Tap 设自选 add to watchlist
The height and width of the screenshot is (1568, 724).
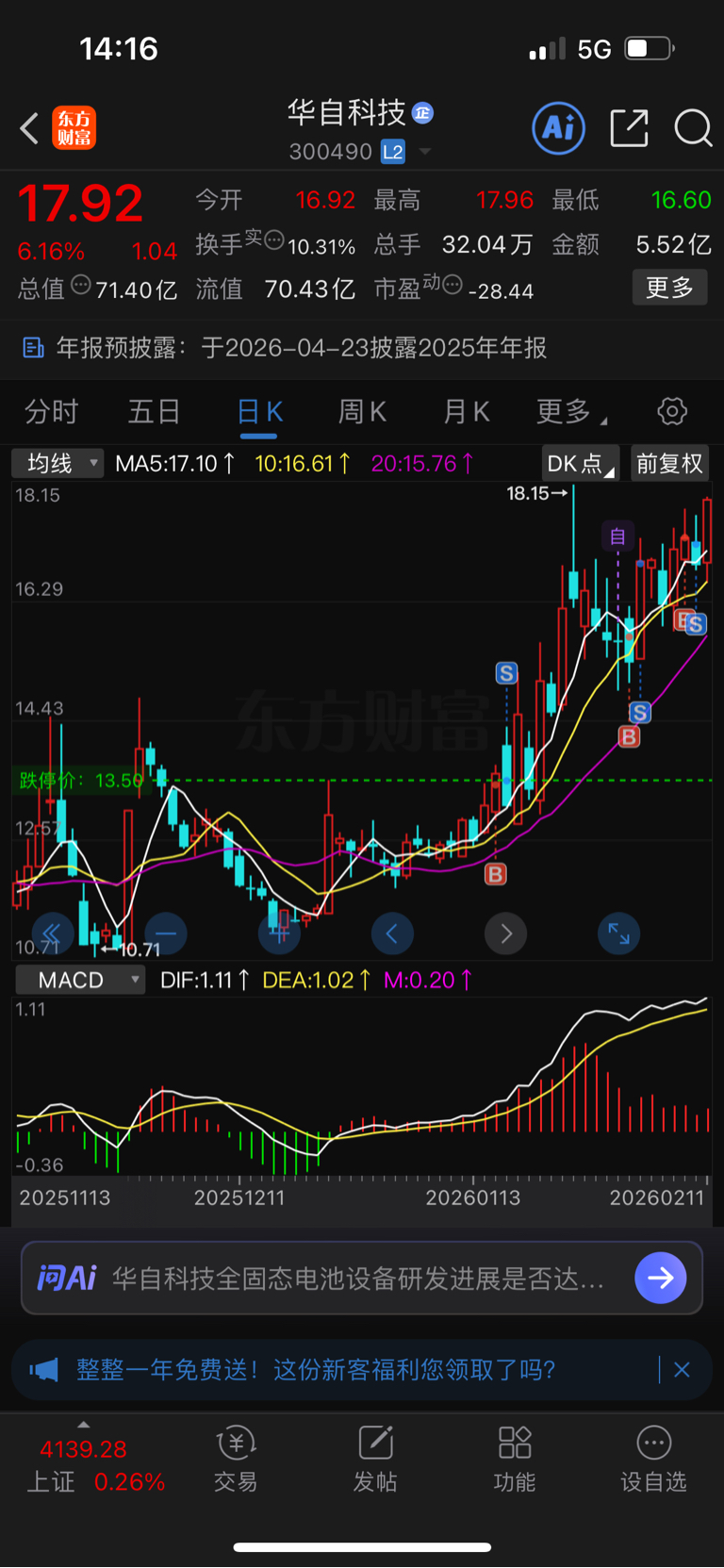(x=653, y=1460)
